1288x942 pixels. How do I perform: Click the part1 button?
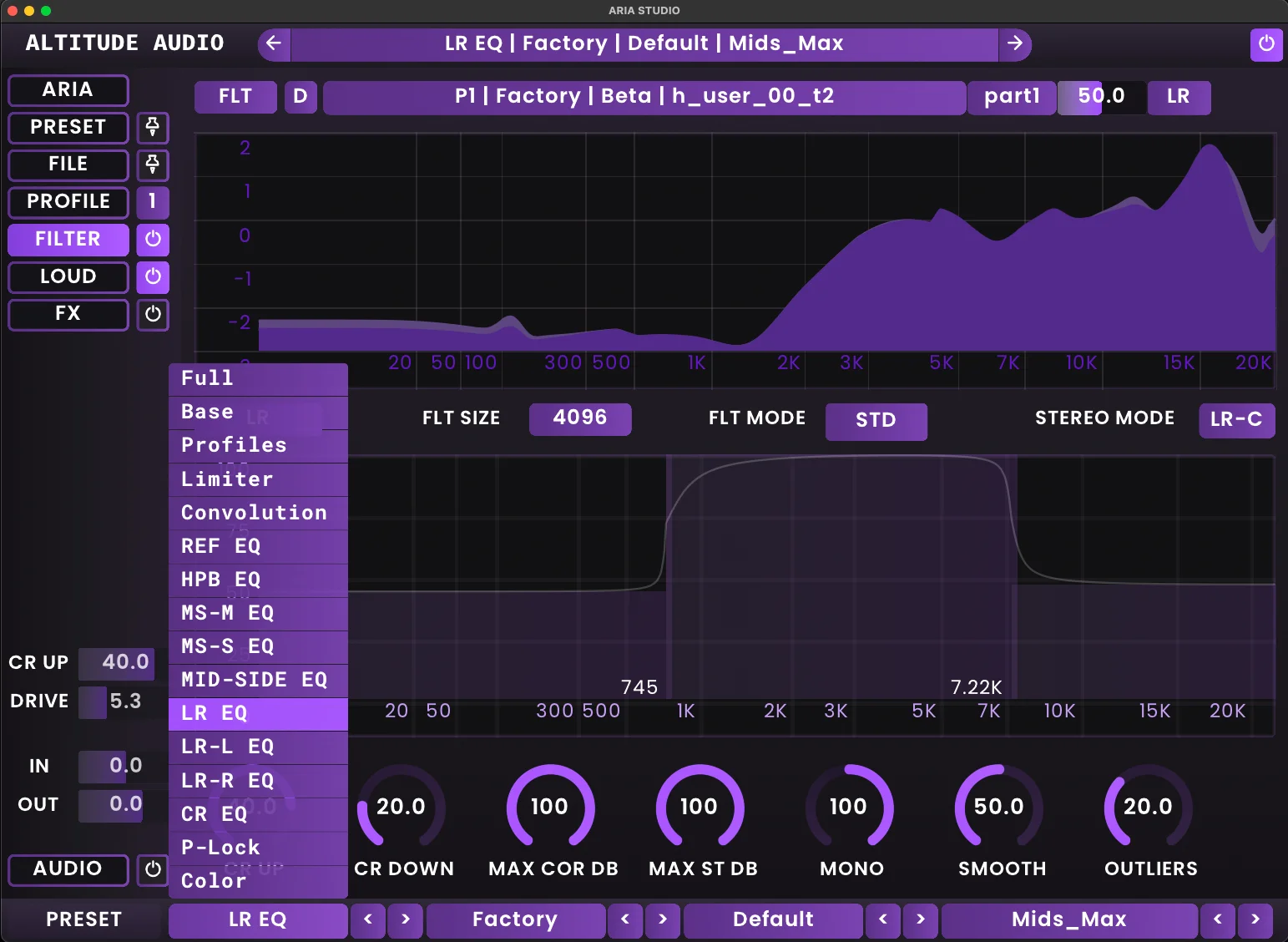pyautogui.click(x=1010, y=97)
